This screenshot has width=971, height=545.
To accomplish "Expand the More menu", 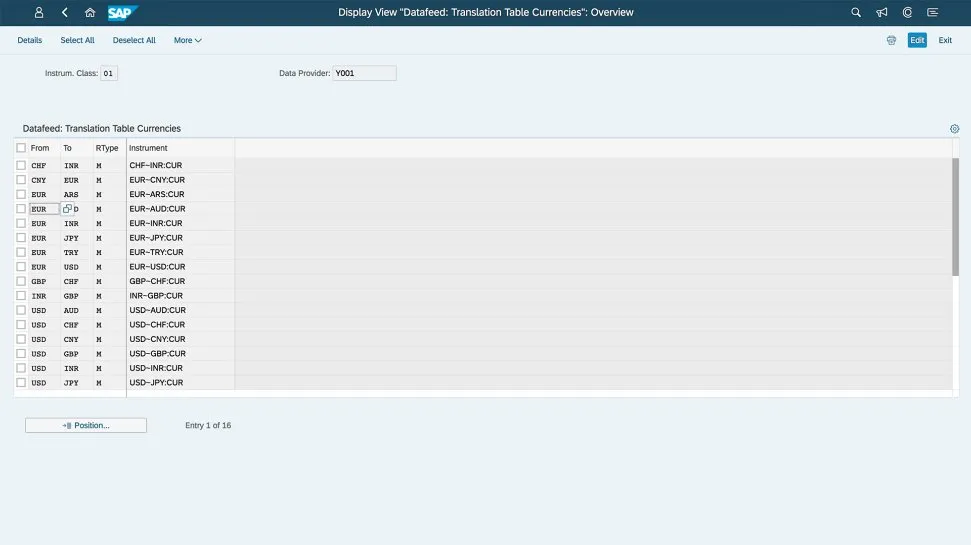I will click(x=187, y=40).
